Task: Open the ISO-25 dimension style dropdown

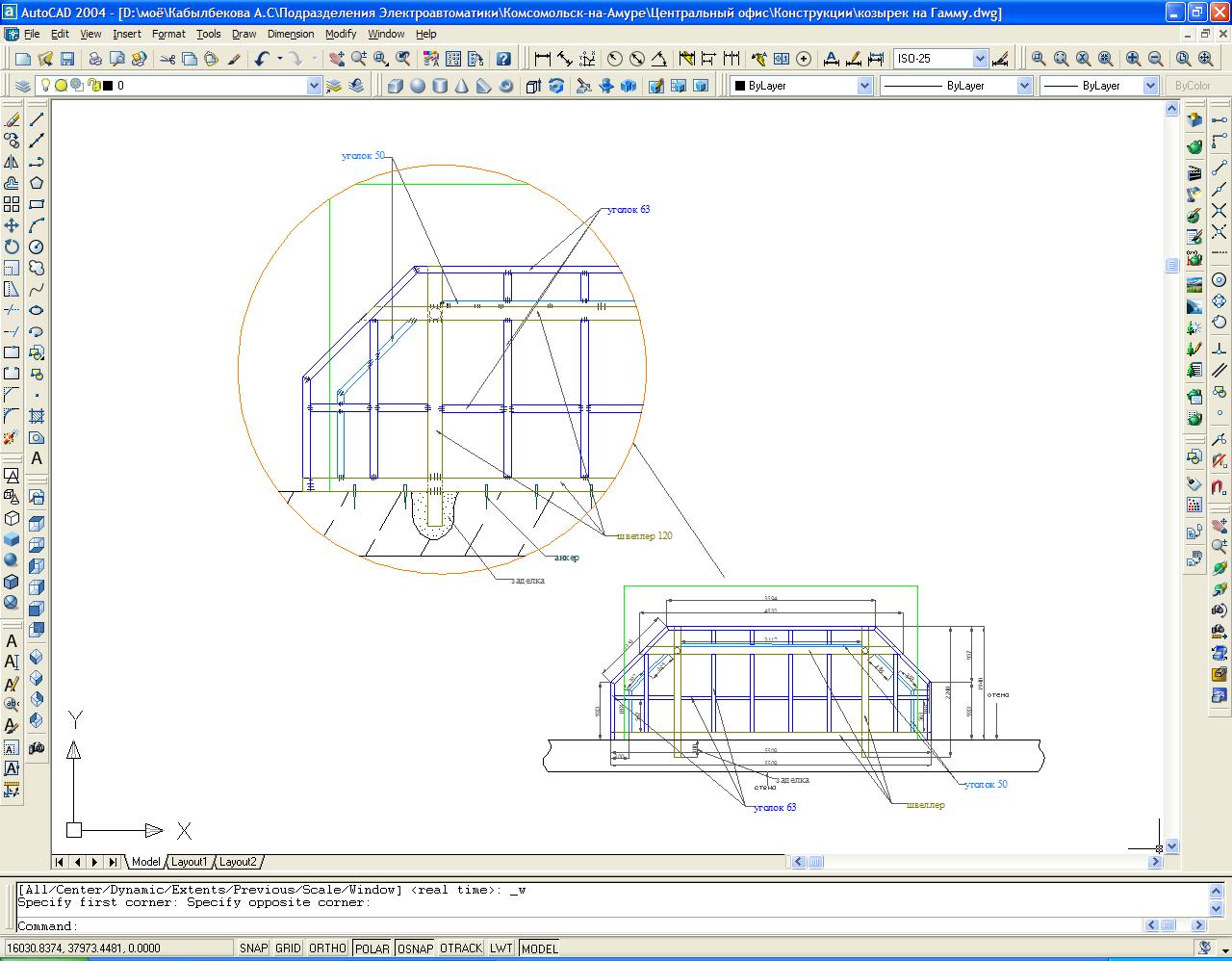Action: click(980, 59)
